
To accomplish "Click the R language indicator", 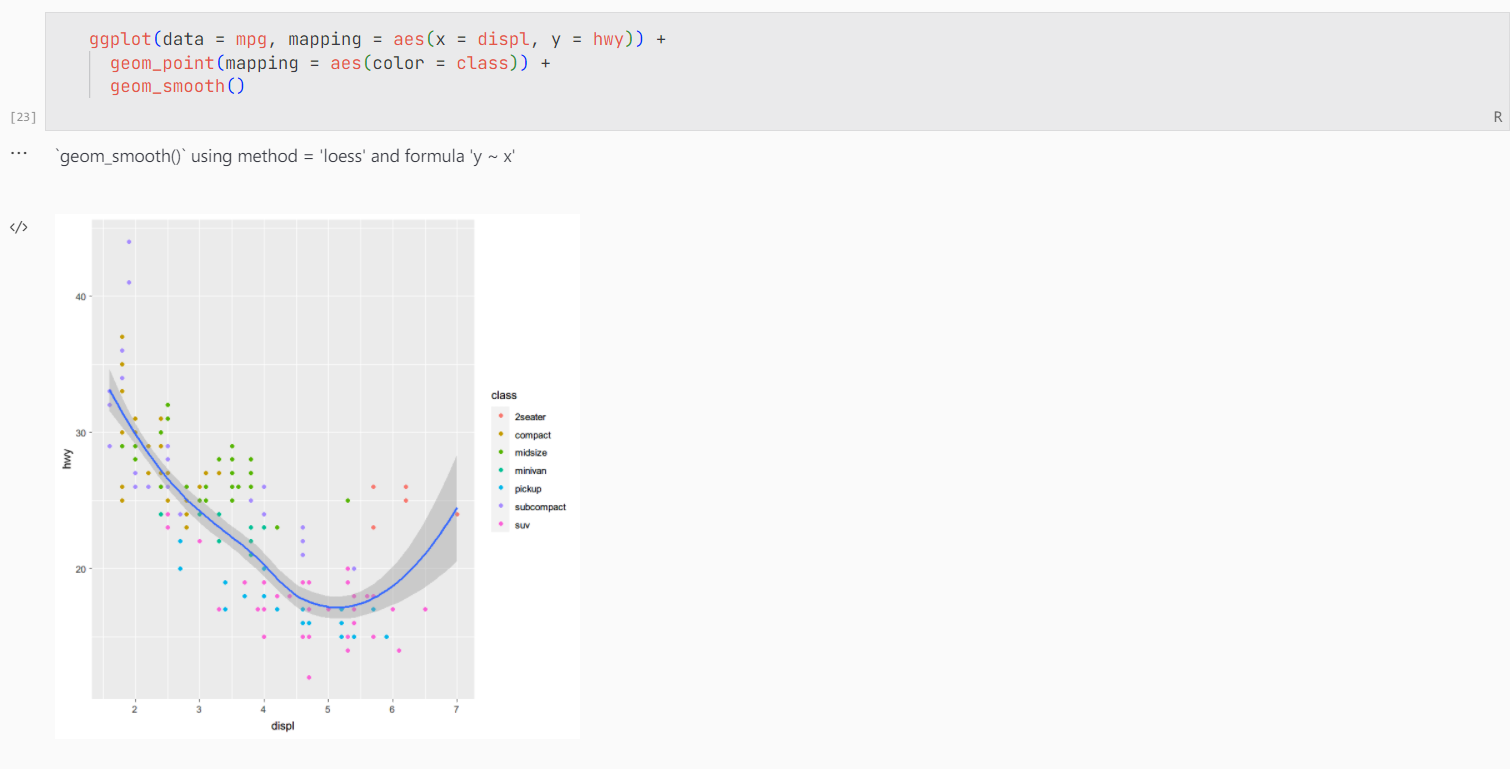I will click(1497, 116).
